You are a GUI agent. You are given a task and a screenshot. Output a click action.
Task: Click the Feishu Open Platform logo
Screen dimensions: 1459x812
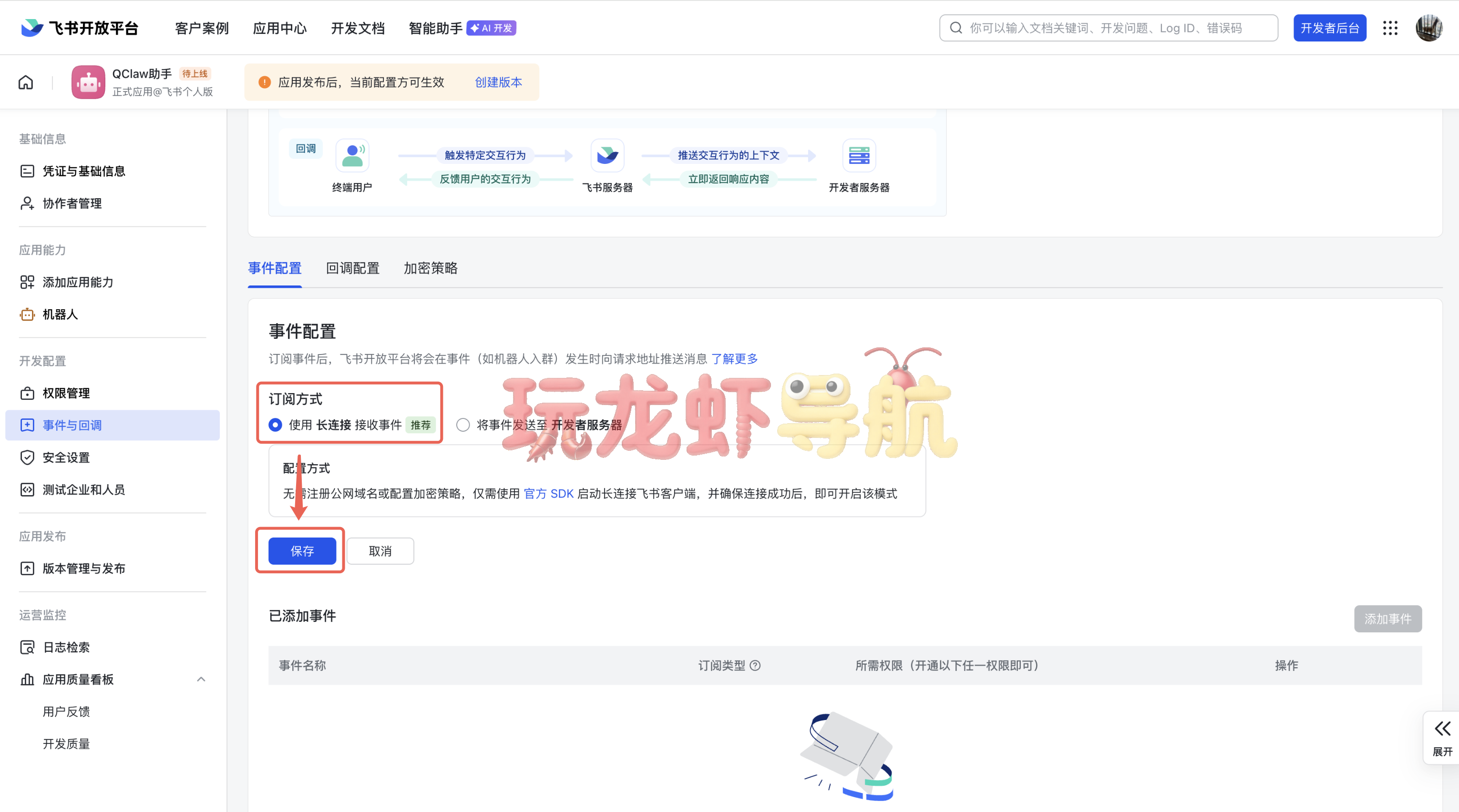coord(80,28)
